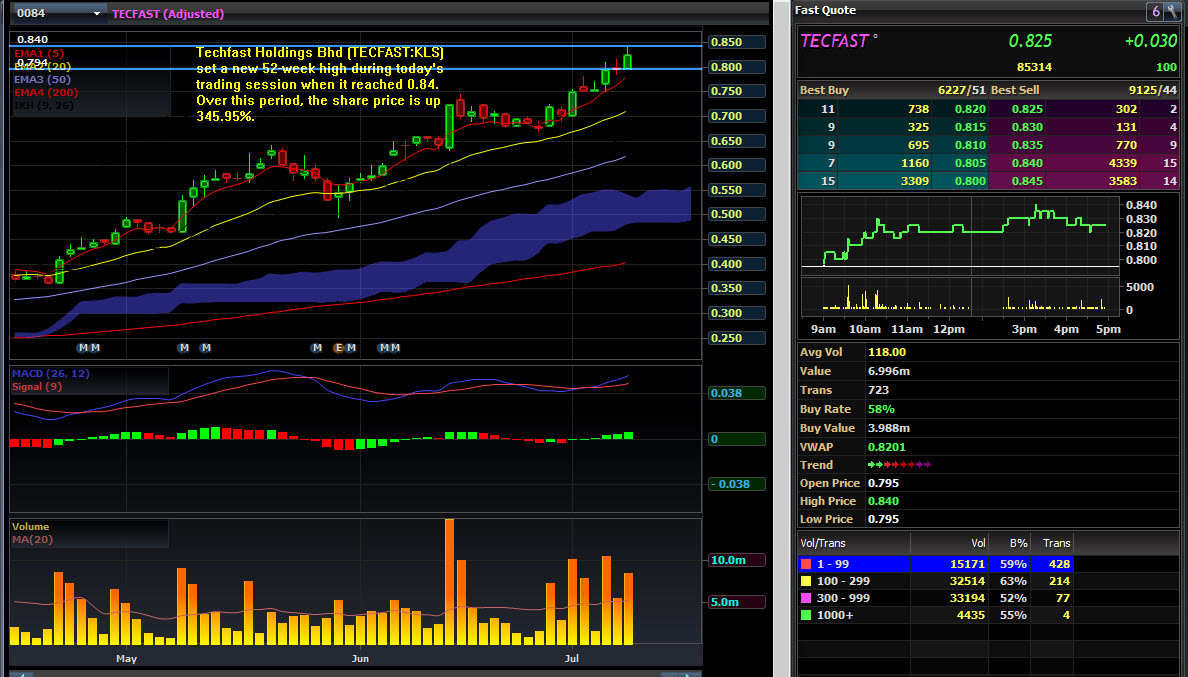Select the highlighted 1 - 99 volume row
This screenshot has width=1188, height=677.
click(x=936, y=564)
